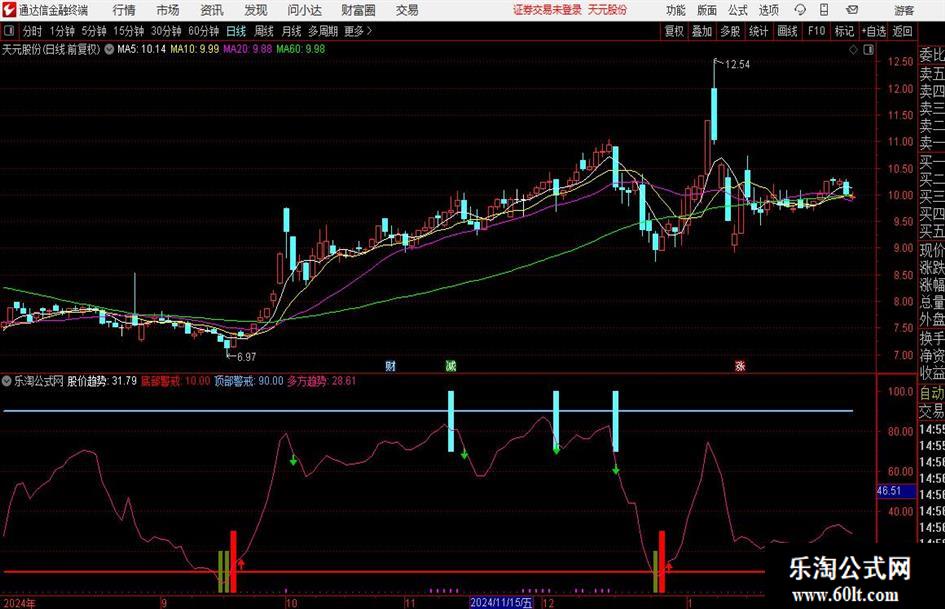Image resolution: width=945 pixels, height=609 pixels.
Task: Click the 画线 drawing tools button
Action: [x=787, y=31]
